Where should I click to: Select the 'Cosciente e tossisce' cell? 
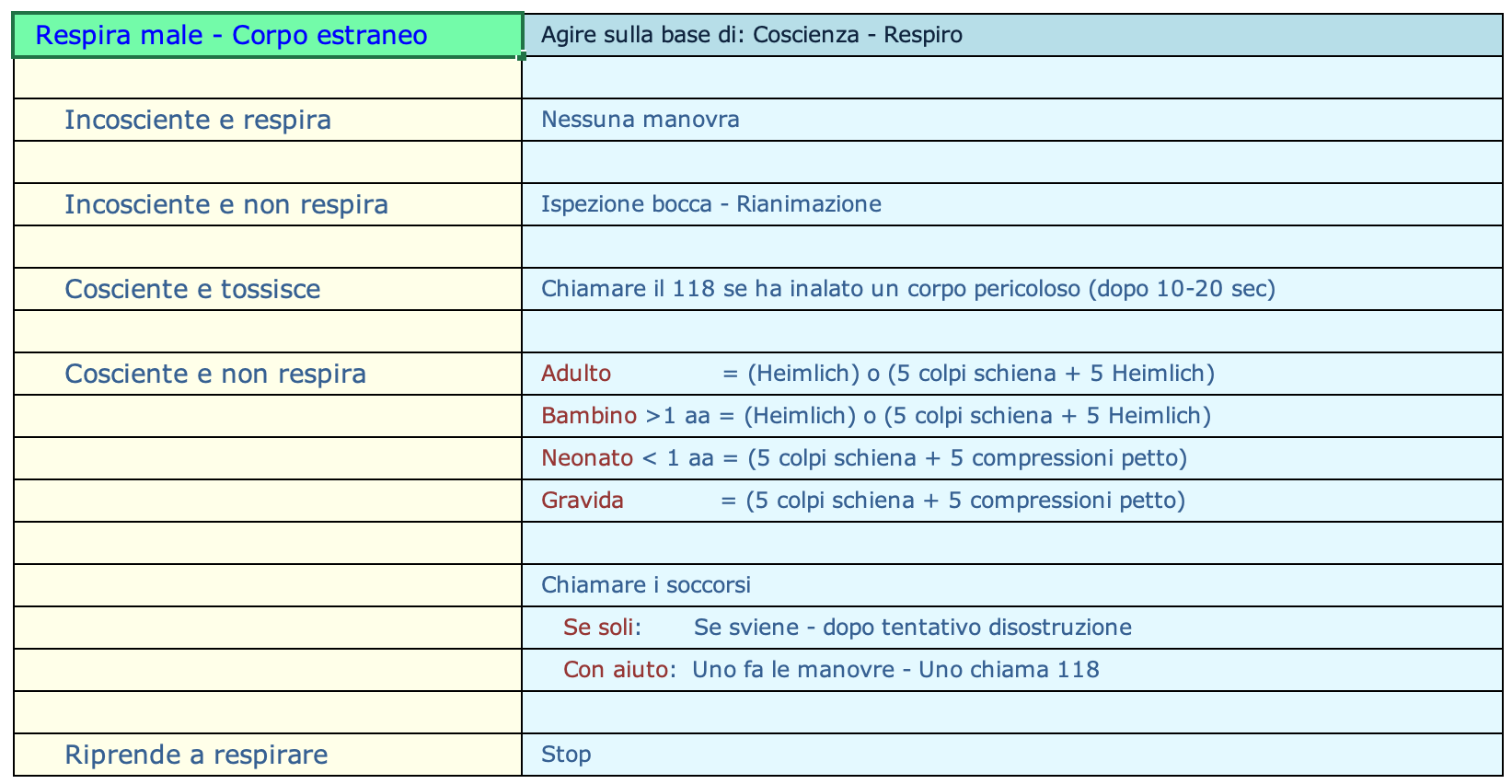(x=268, y=289)
